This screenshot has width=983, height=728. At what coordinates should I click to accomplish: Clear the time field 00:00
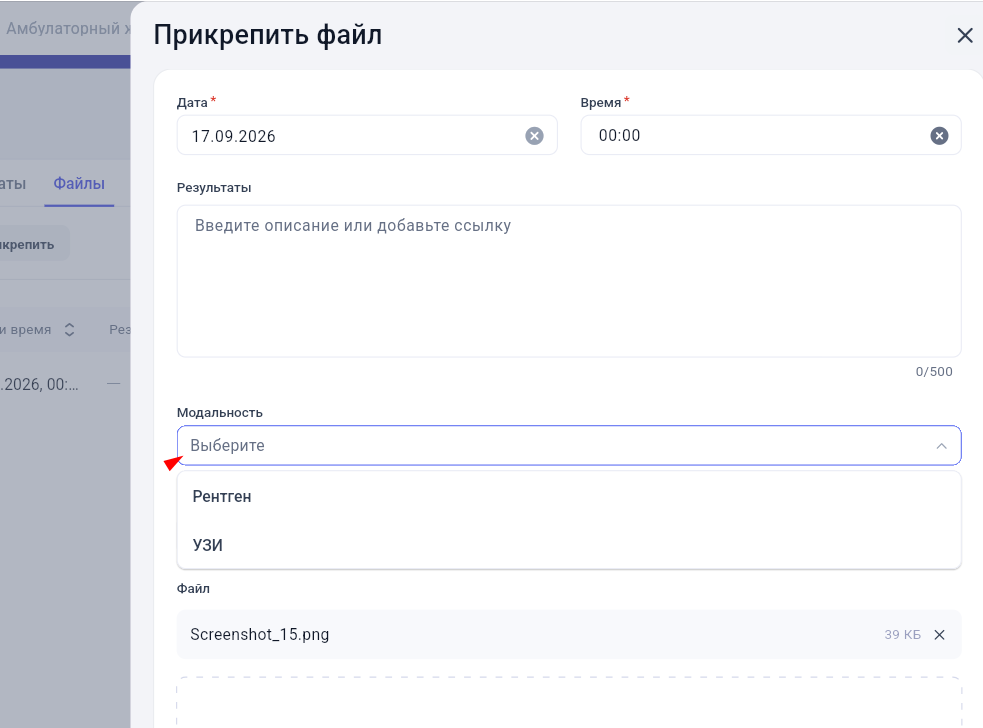point(938,135)
